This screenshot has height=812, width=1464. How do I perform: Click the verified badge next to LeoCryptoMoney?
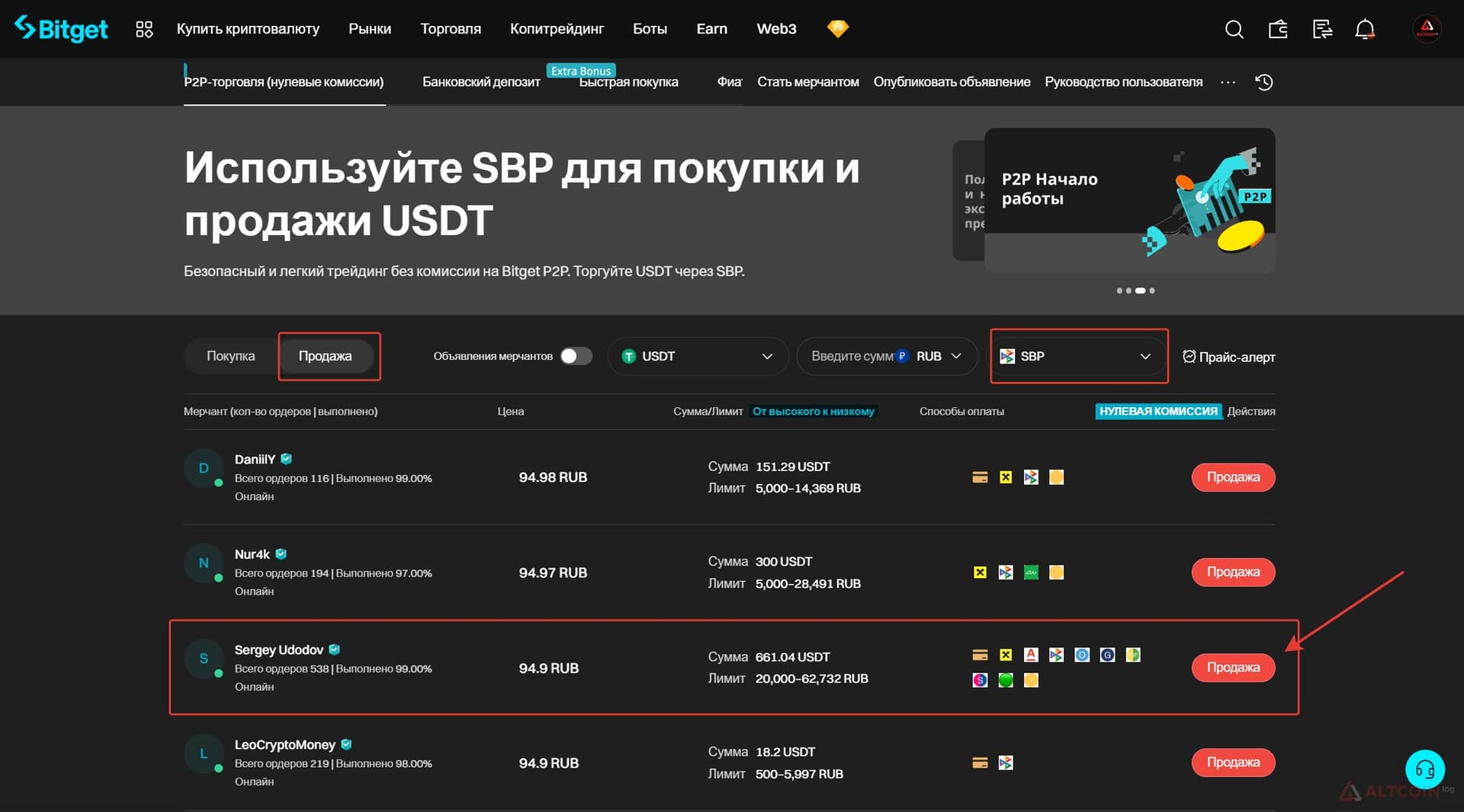point(346,744)
